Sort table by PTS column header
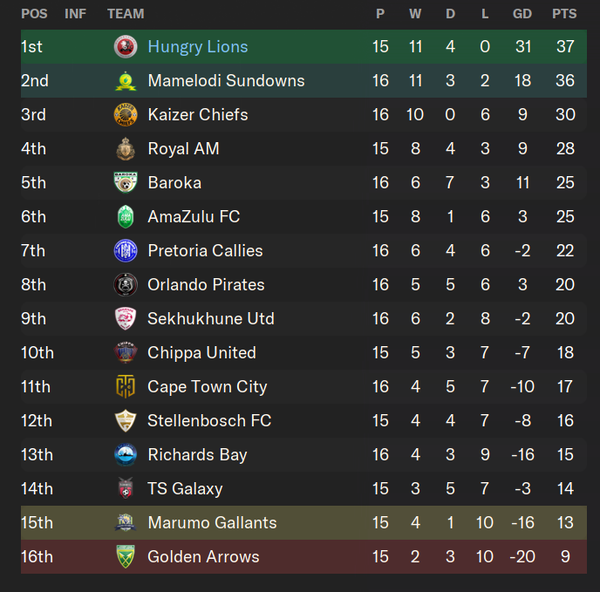Viewport: 600px width, 592px height. 564,14
